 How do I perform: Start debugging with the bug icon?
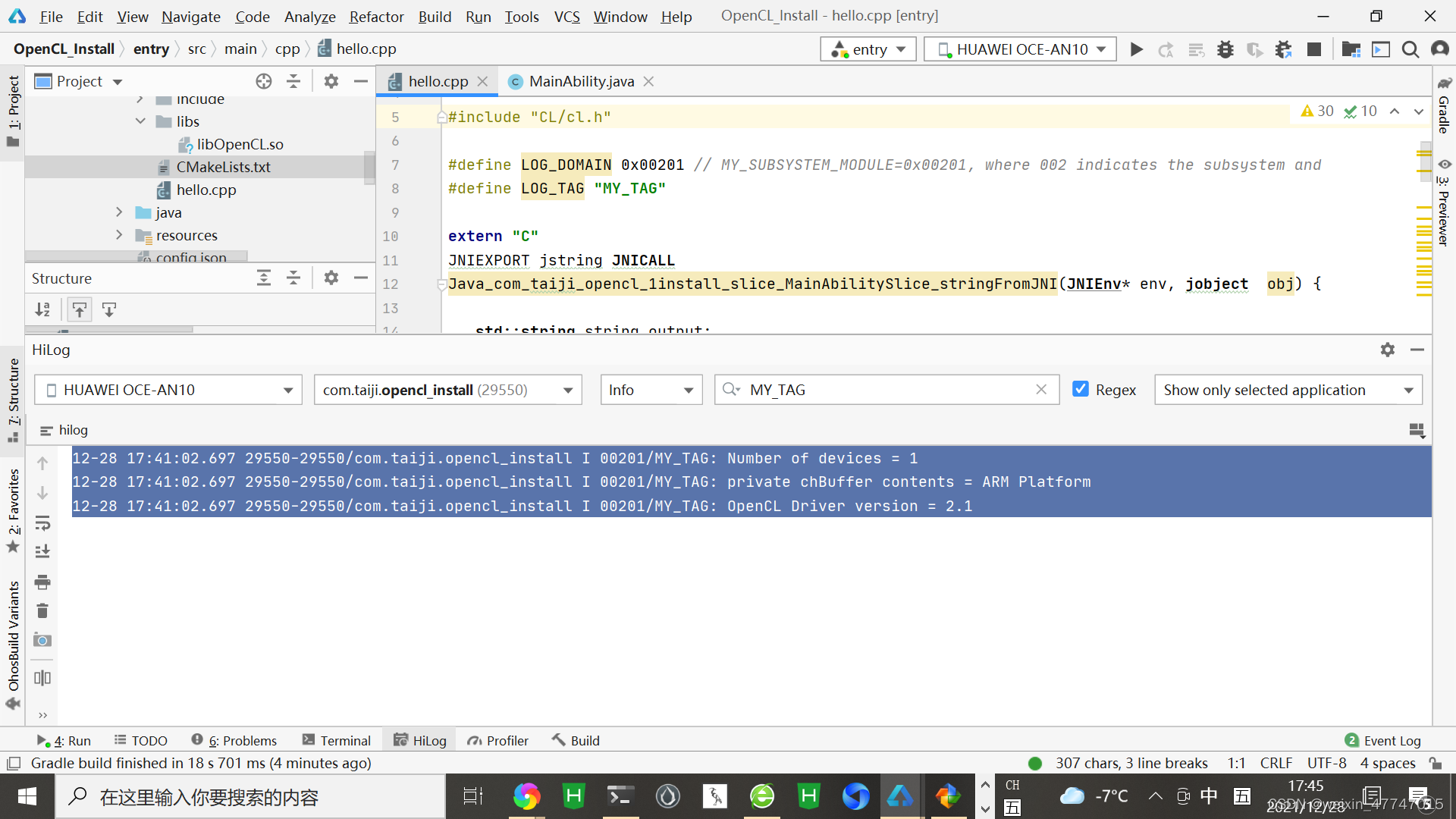click(x=1225, y=49)
